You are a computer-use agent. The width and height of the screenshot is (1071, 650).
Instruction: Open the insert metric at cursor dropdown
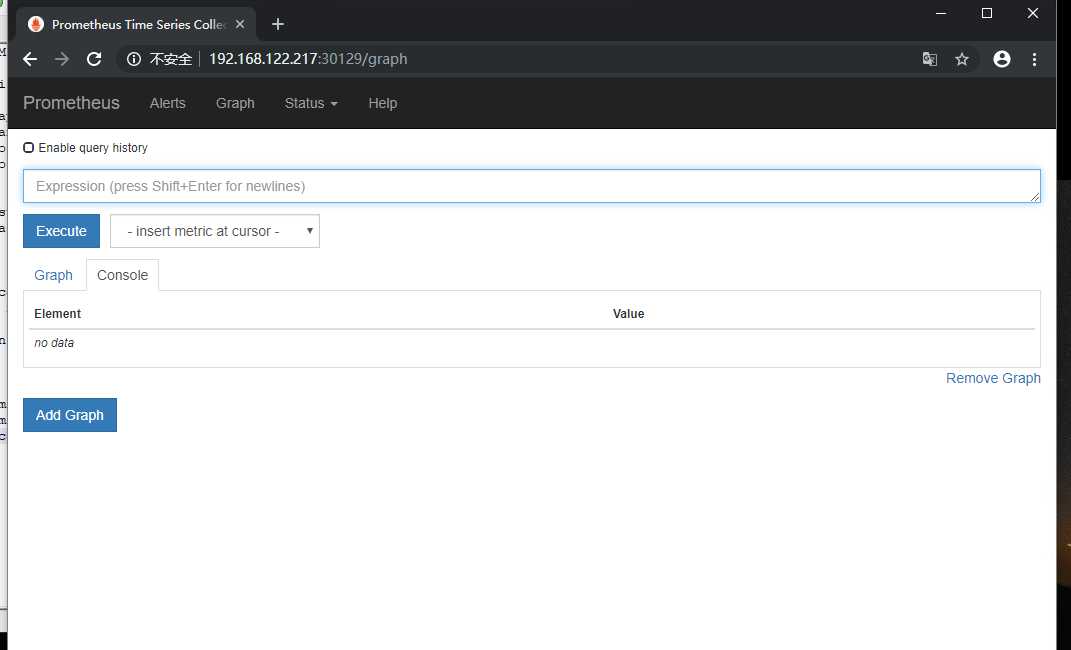214,231
